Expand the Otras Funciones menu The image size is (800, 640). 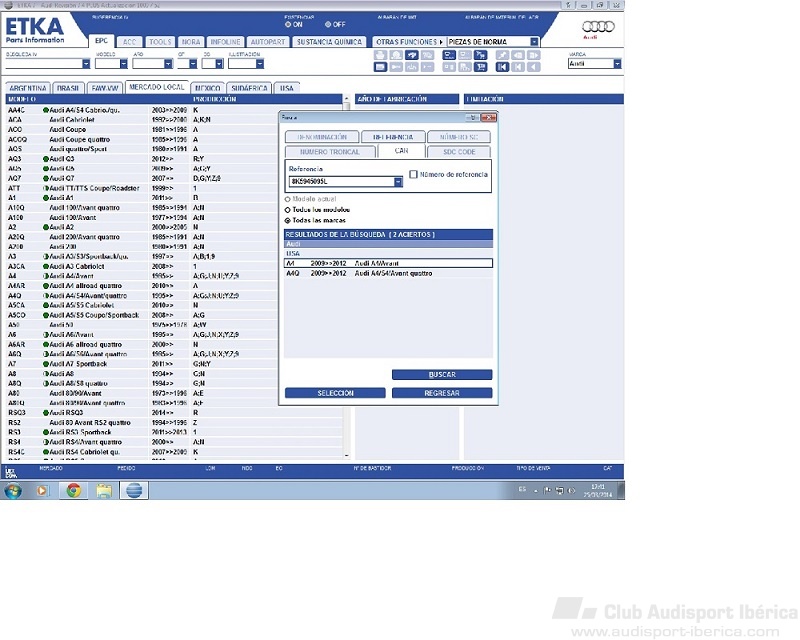point(410,42)
